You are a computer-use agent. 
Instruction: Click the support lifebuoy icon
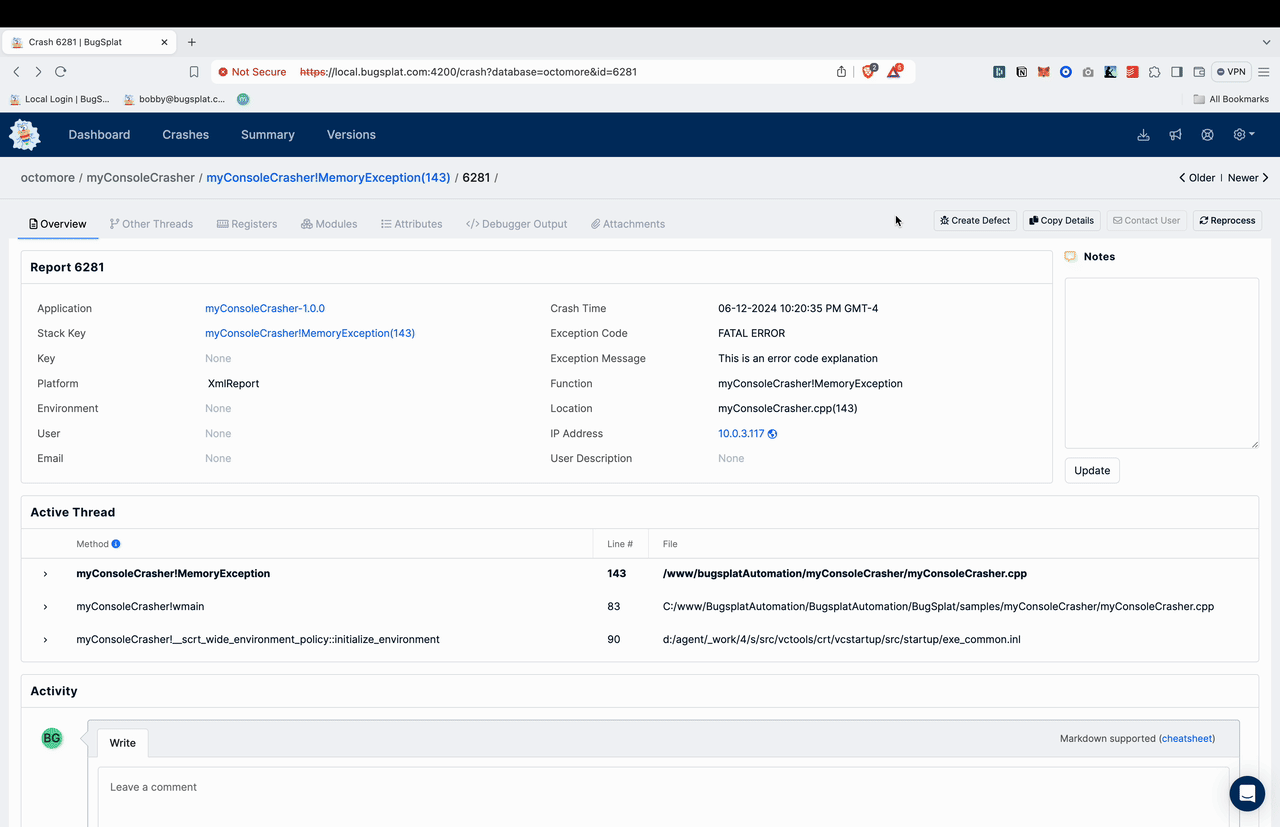click(1207, 135)
